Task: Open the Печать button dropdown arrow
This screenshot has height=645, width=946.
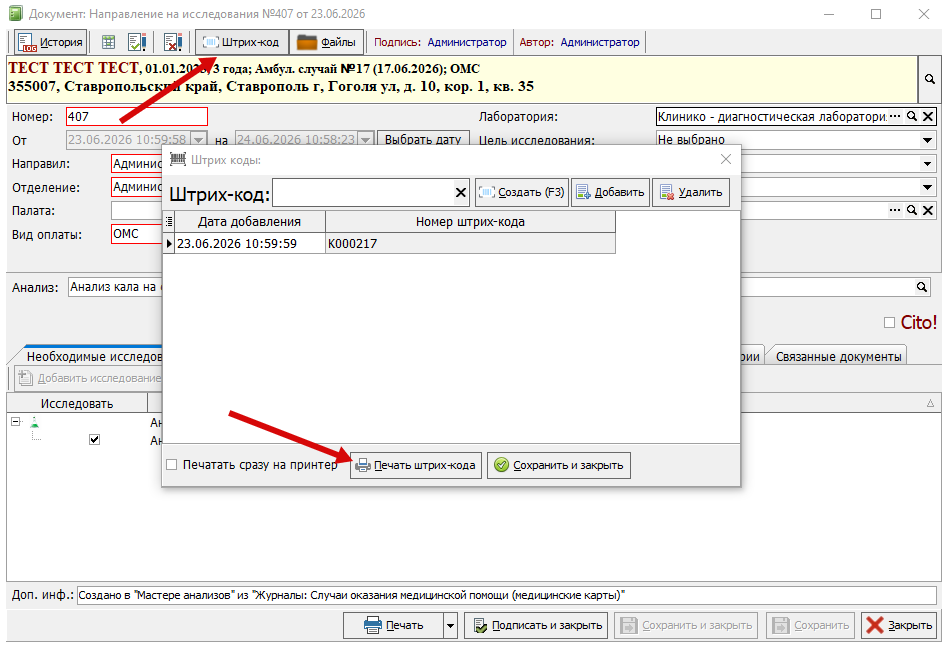Action: coord(450,626)
